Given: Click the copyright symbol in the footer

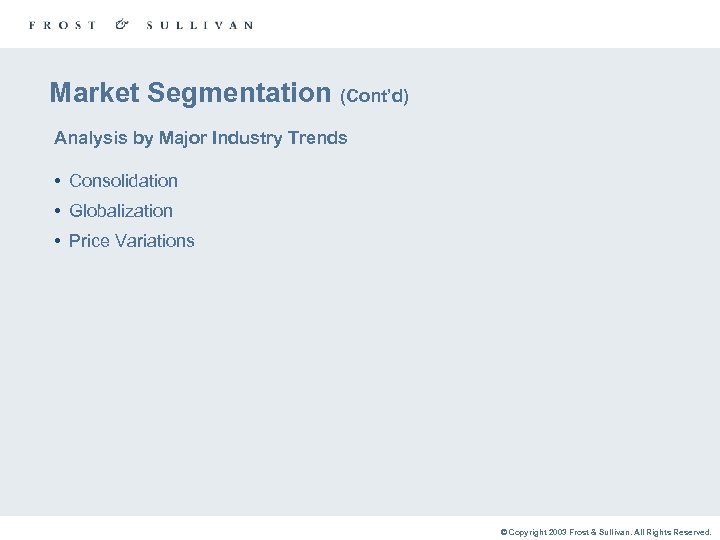Looking at the screenshot, I should coord(504,533).
